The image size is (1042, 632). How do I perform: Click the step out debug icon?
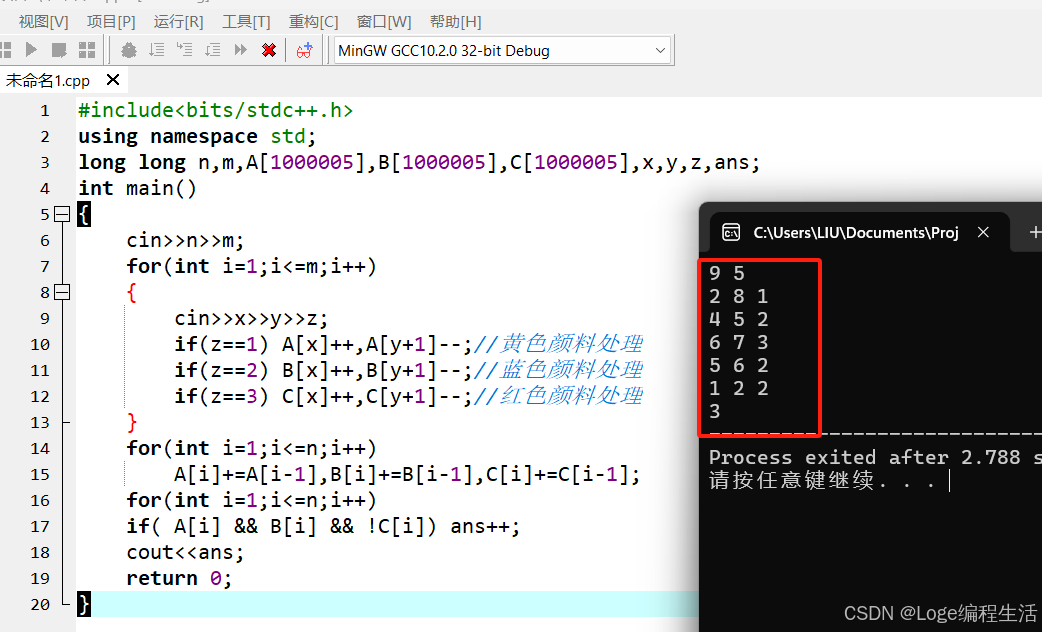[x=213, y=50]
